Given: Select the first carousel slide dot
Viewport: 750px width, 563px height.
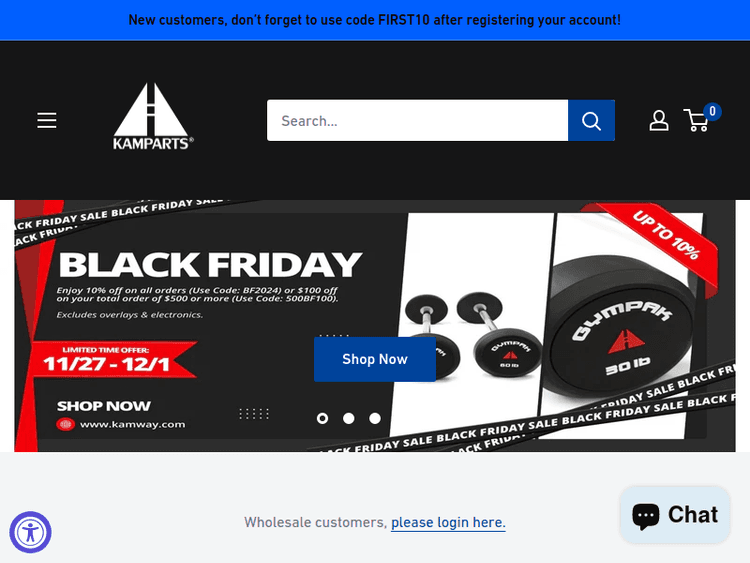Looking at the screenshot, I should point(322,419).
